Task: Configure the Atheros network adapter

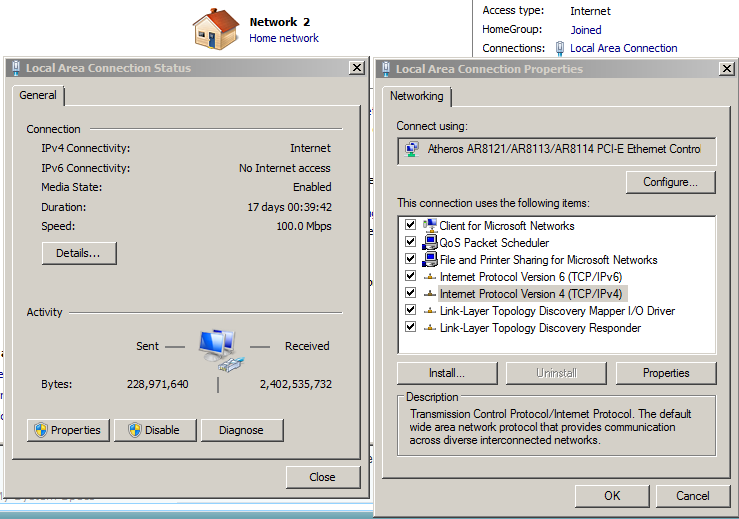Action: [671, 182]
